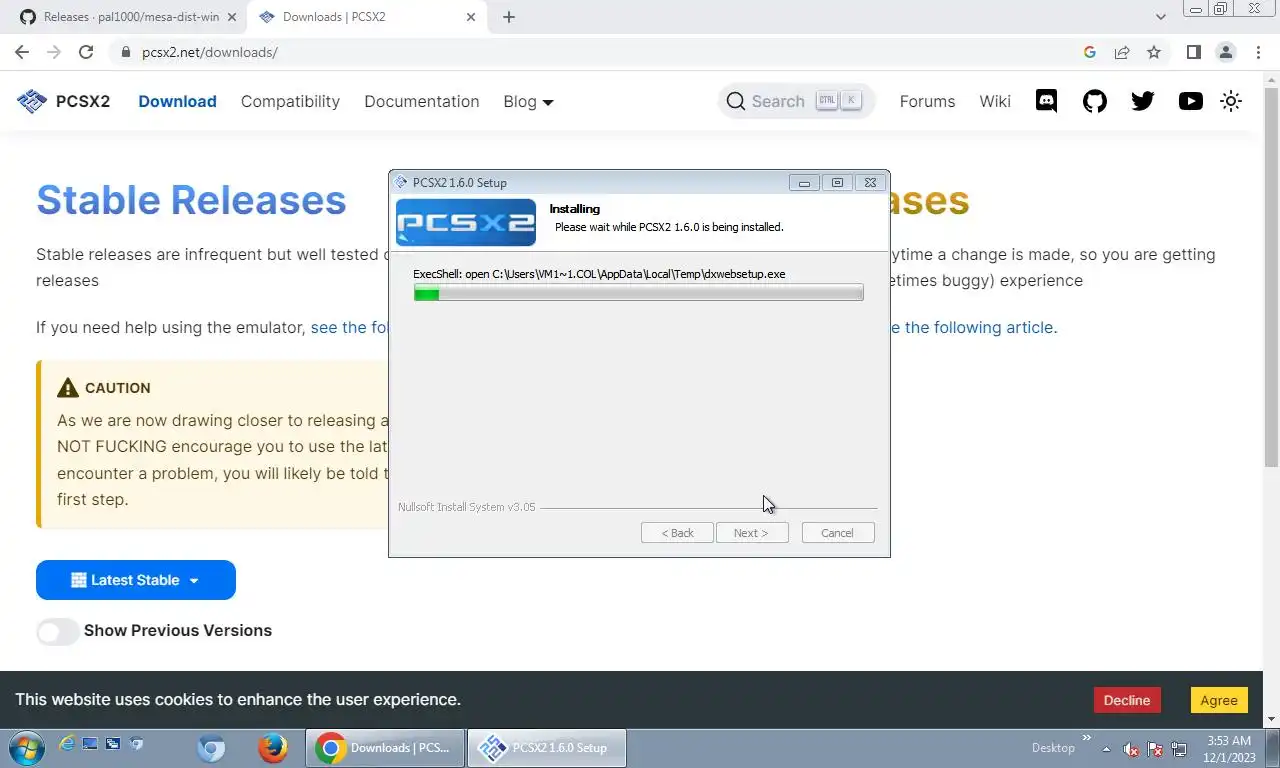1280x768 pixels.
Task: Click the site Search field
Action: (x=796, y=101)
